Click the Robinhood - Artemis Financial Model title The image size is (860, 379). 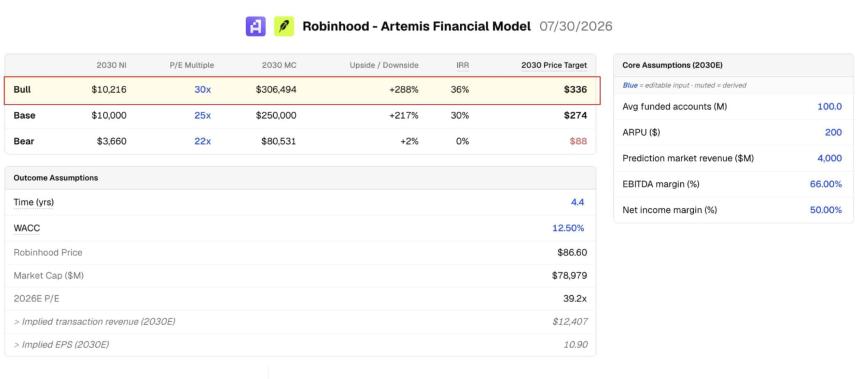pyautogui.click(x=417, y=26)
